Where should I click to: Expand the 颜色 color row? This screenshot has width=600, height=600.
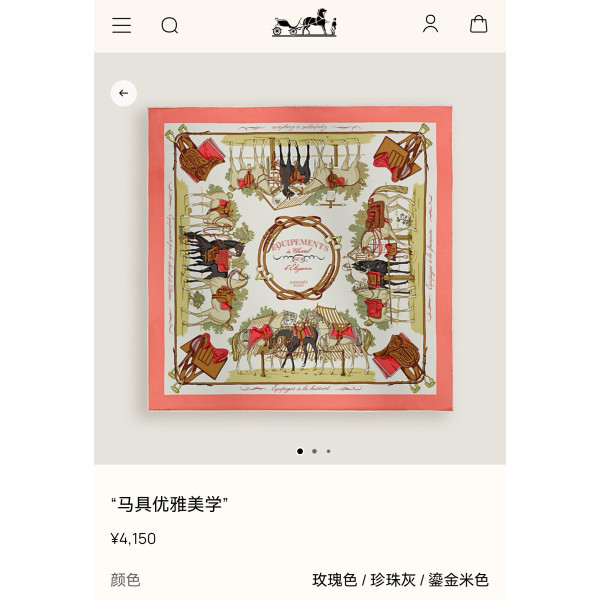coord(300,580)
